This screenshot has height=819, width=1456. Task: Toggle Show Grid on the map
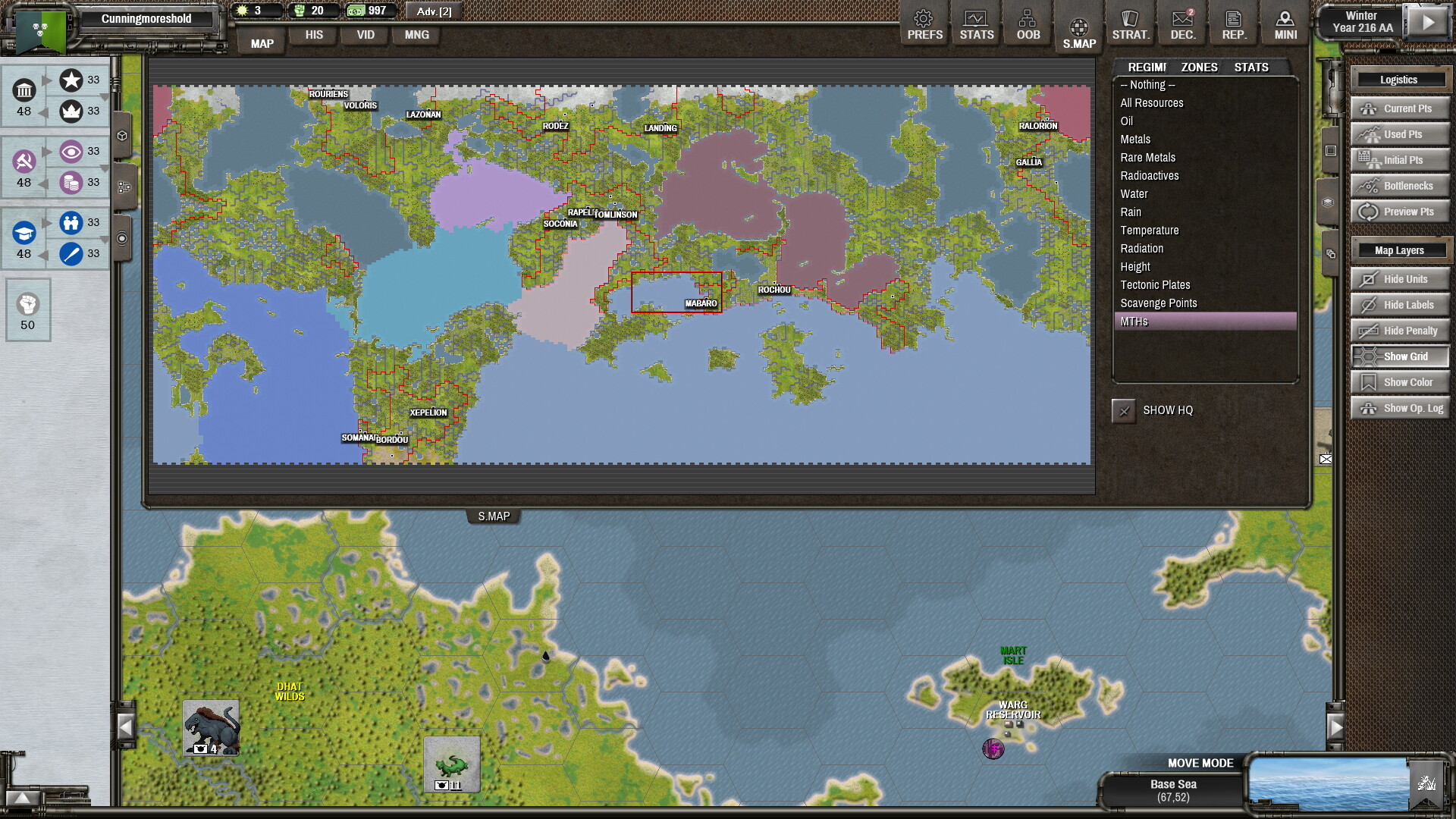pos(1399,356)
